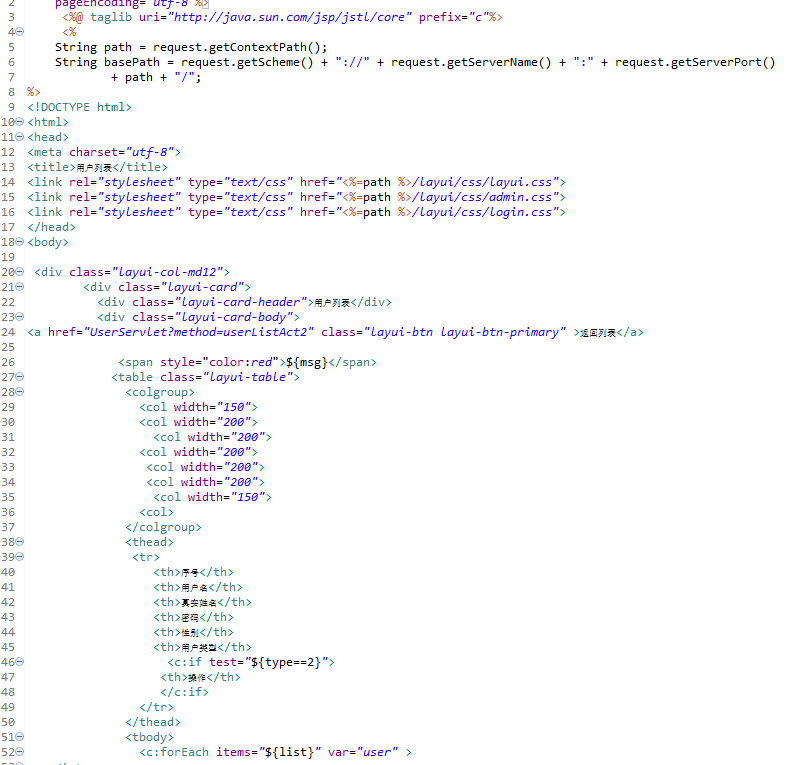The height and width of the screenshot is (765, 795).
Task: Click the closing head tag on line 17
Action: [x=51, y=227]
